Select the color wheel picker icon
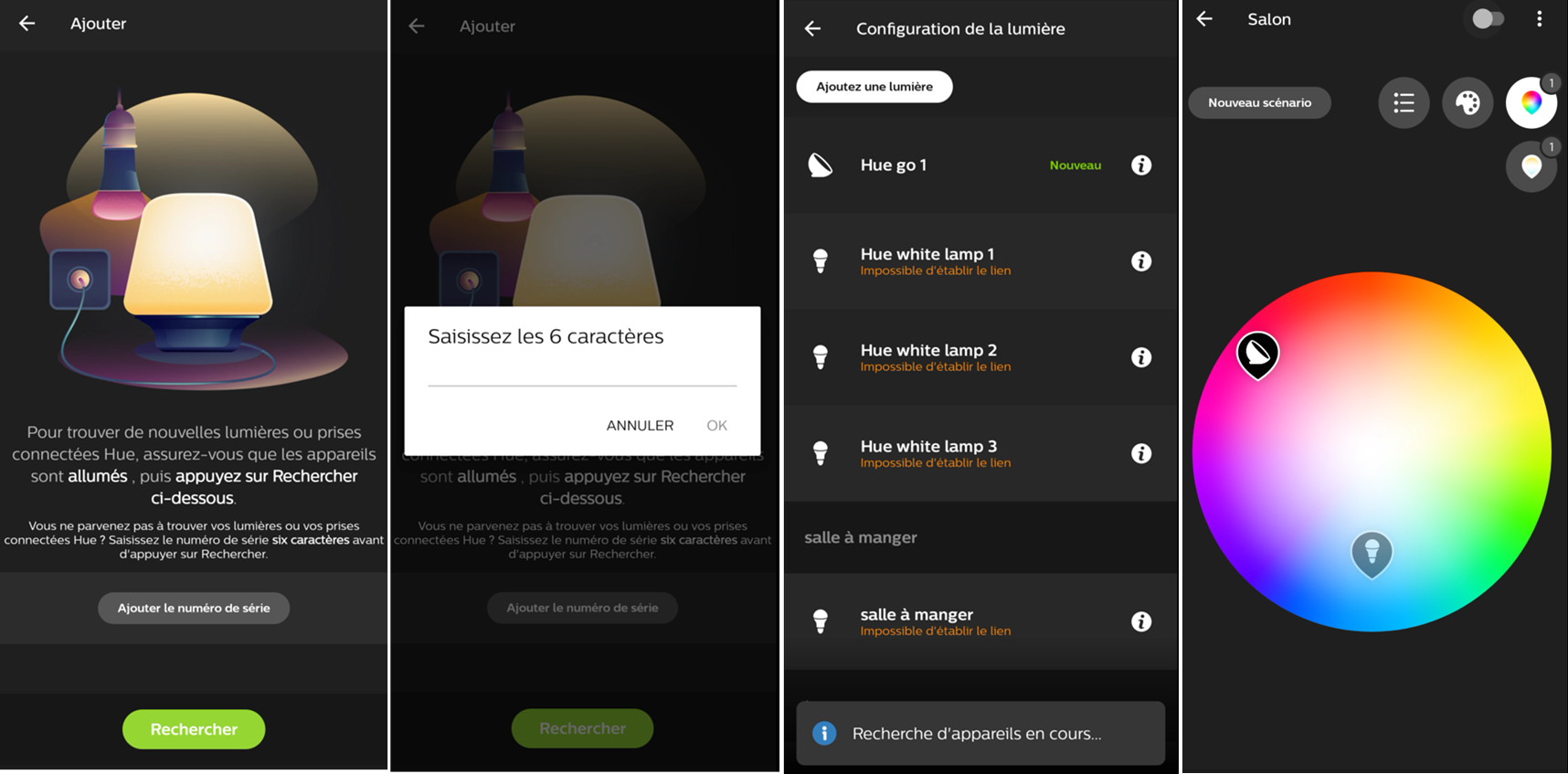The width and height of the screenshot is (1568, 774). [1531, 102]
